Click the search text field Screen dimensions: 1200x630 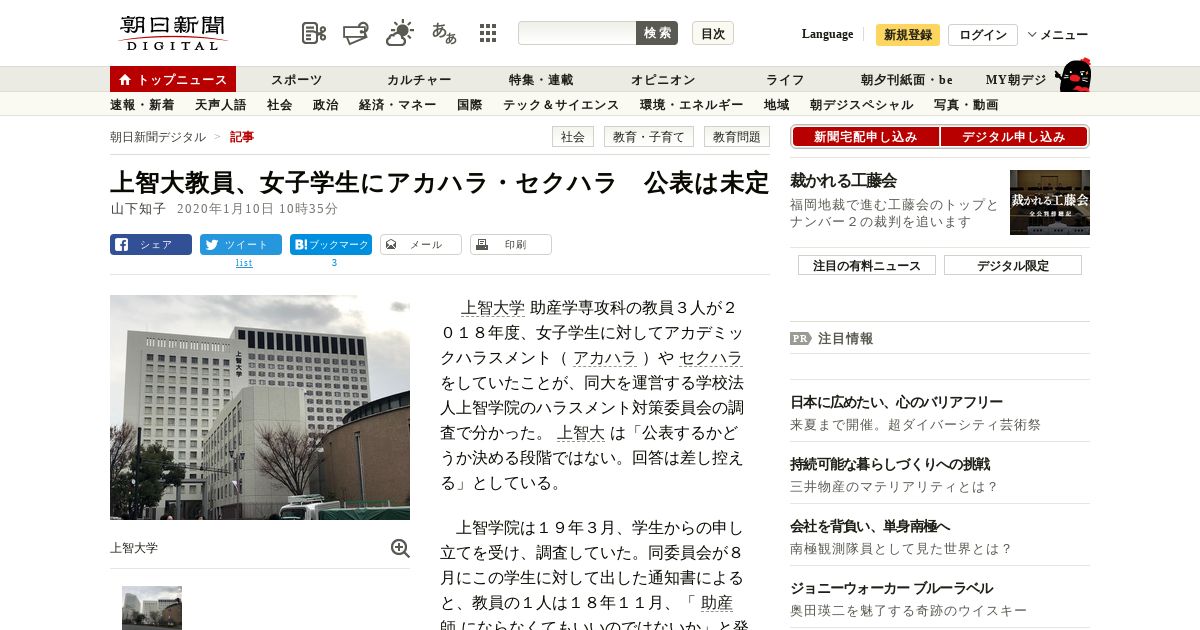(577, 33)
